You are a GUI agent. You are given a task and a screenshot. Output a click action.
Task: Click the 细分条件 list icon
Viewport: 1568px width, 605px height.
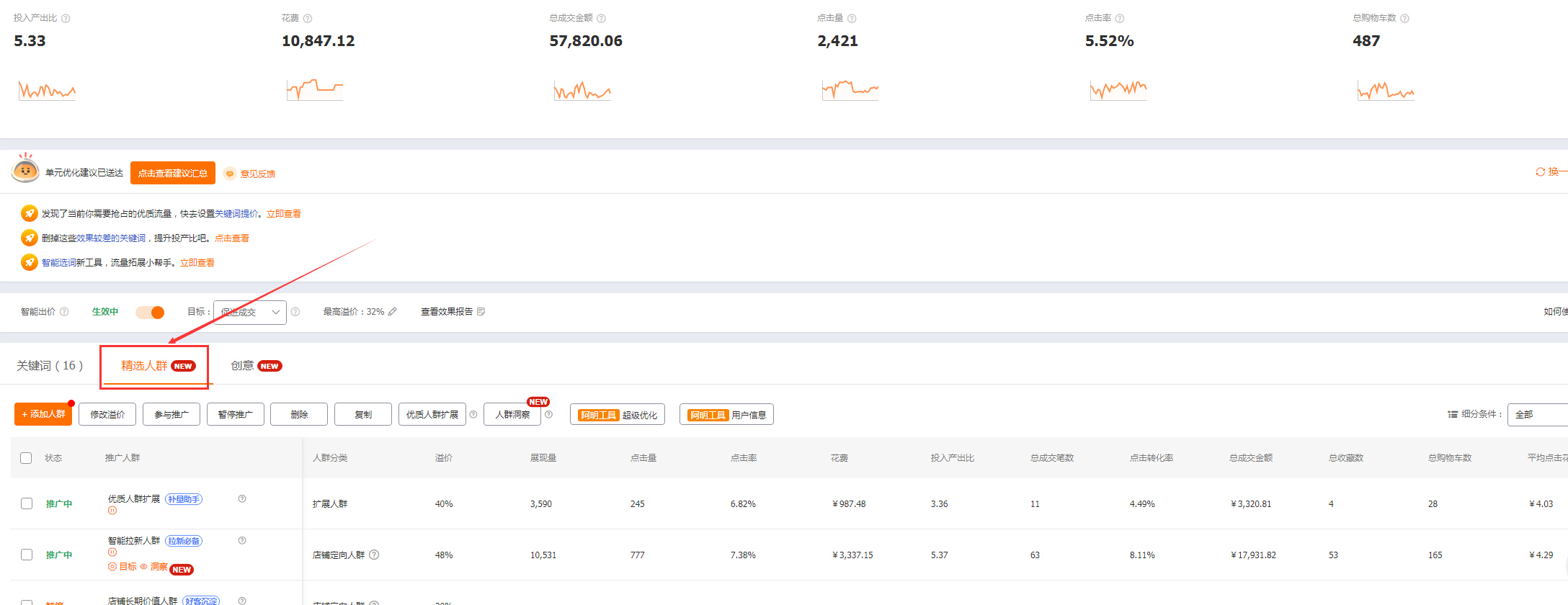tap(1453, 414)
